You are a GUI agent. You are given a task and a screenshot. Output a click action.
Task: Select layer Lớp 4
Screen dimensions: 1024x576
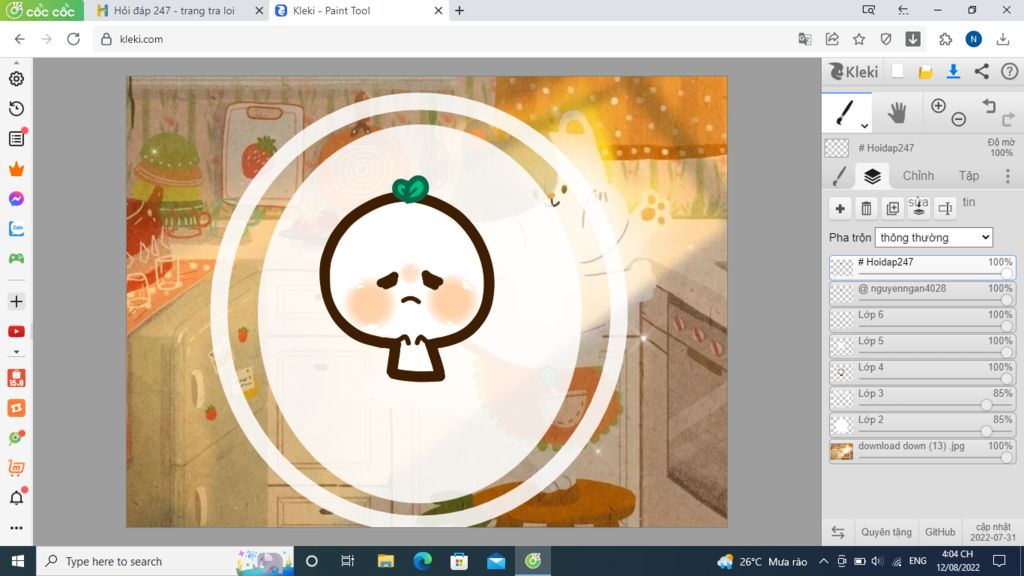(x=923, y=372)
